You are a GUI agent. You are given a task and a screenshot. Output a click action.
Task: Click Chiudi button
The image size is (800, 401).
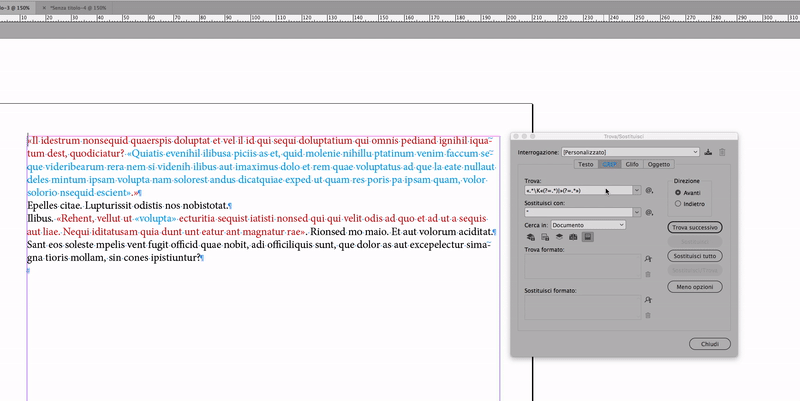click(x=710, y=344)
